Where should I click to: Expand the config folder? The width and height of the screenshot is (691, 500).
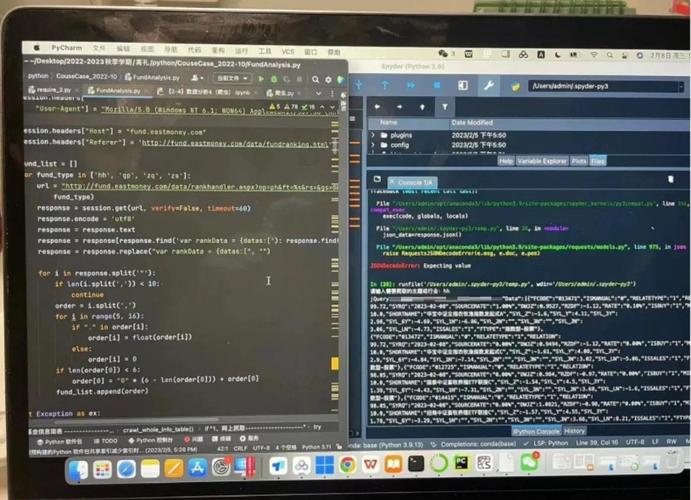click(373, 145)
